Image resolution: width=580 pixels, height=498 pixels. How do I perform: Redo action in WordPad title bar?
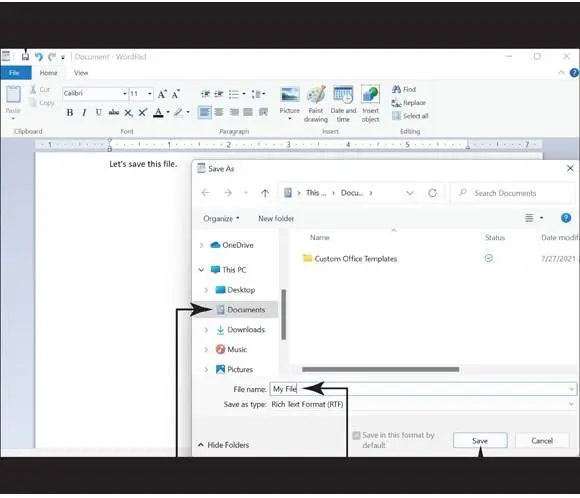(52, 57)
